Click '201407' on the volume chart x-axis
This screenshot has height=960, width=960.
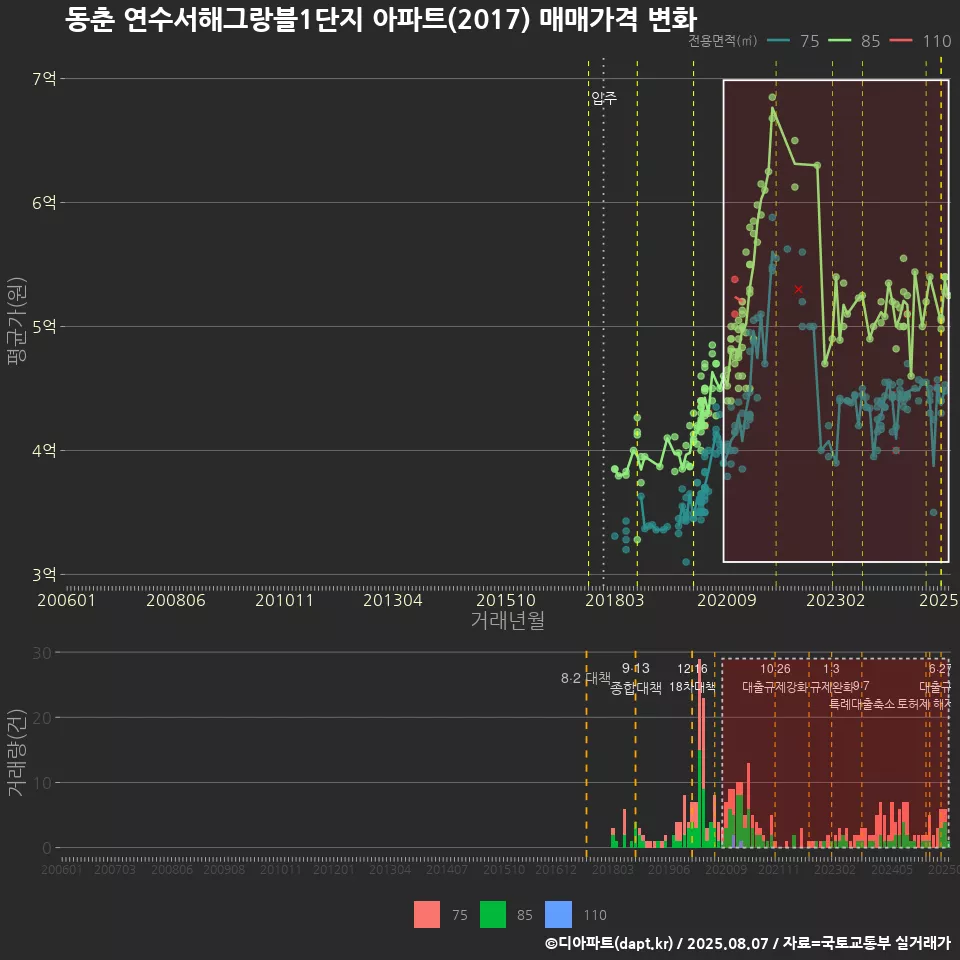coord(447,869)
